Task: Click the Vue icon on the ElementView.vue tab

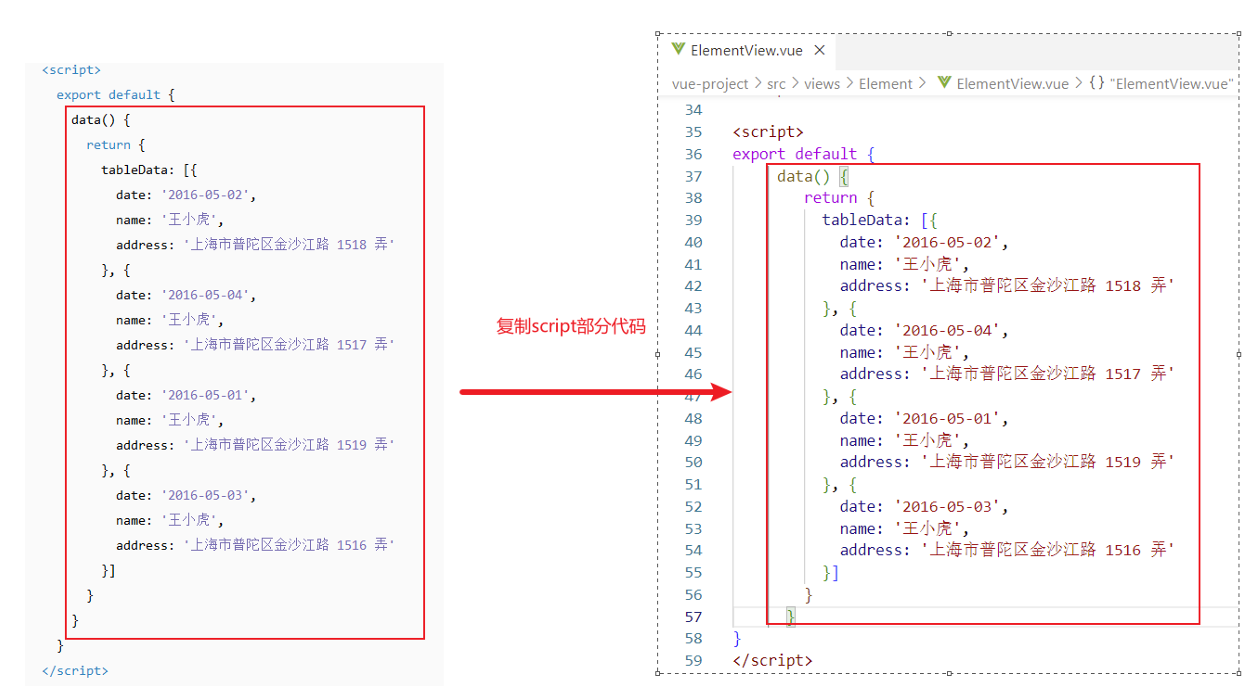Action: (x=678, y=50)
